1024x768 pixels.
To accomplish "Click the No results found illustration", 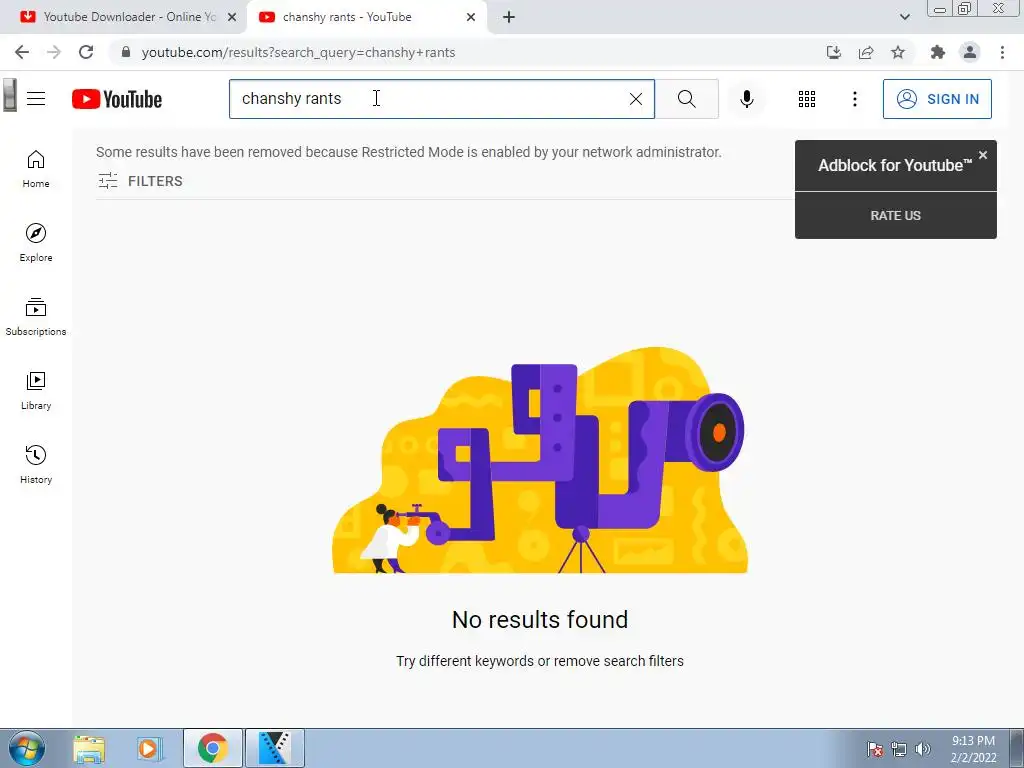I will [x=539, y=460].
